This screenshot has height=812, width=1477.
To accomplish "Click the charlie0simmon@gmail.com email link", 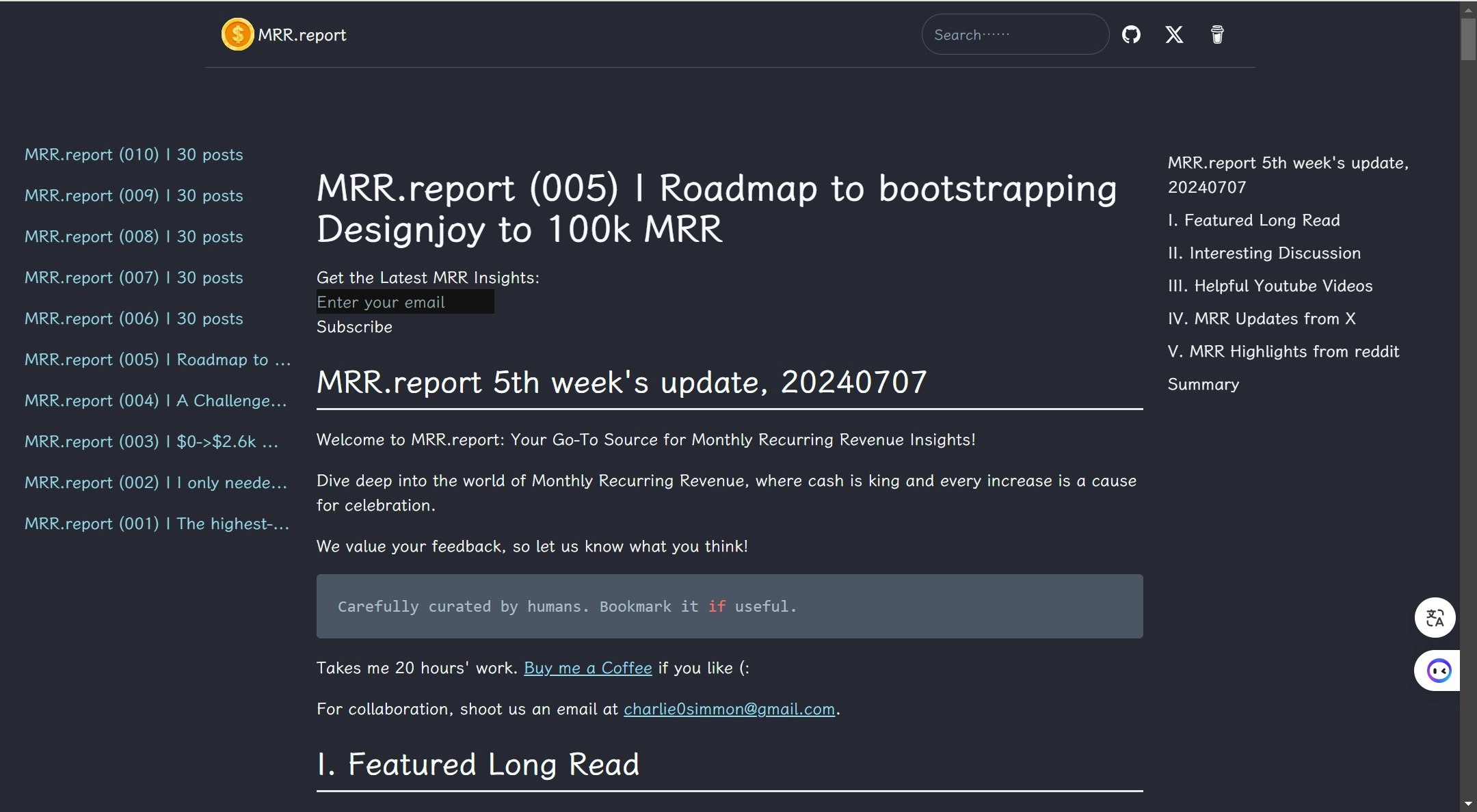I will (x=729, y=709).
